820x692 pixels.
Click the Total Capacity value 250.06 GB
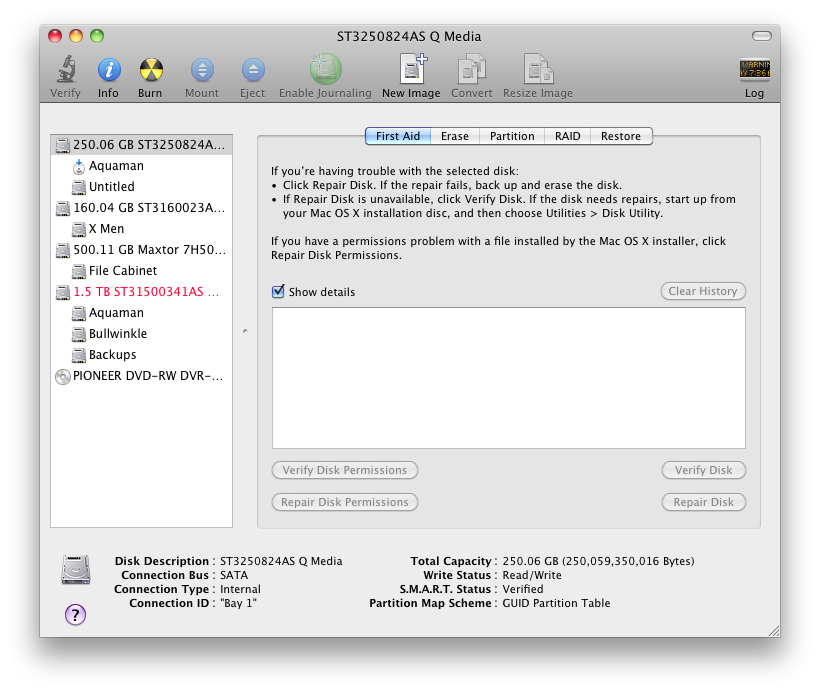pos(598,561)
